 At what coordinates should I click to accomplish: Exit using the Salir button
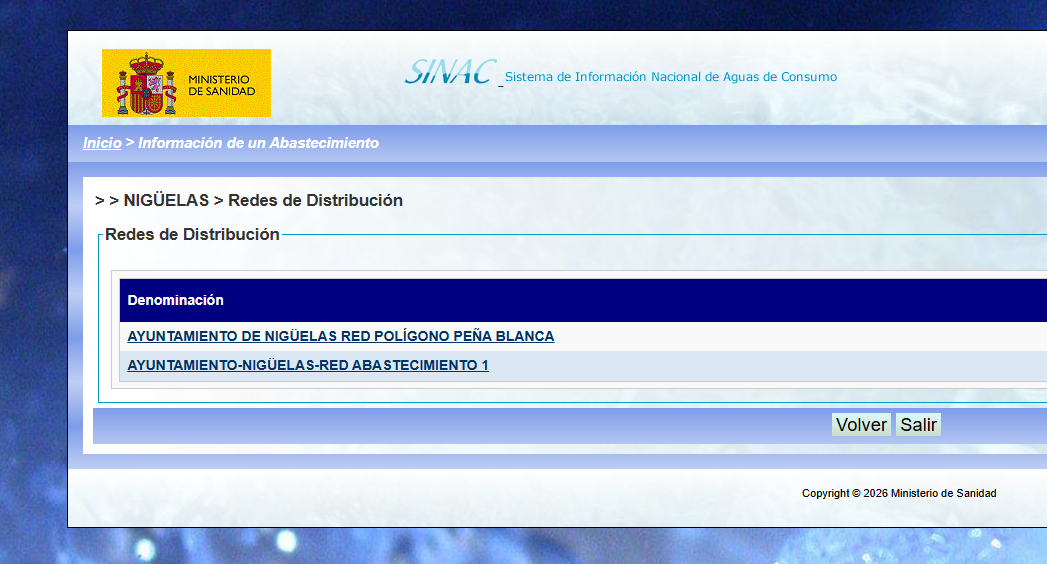(x=919, y=425)
